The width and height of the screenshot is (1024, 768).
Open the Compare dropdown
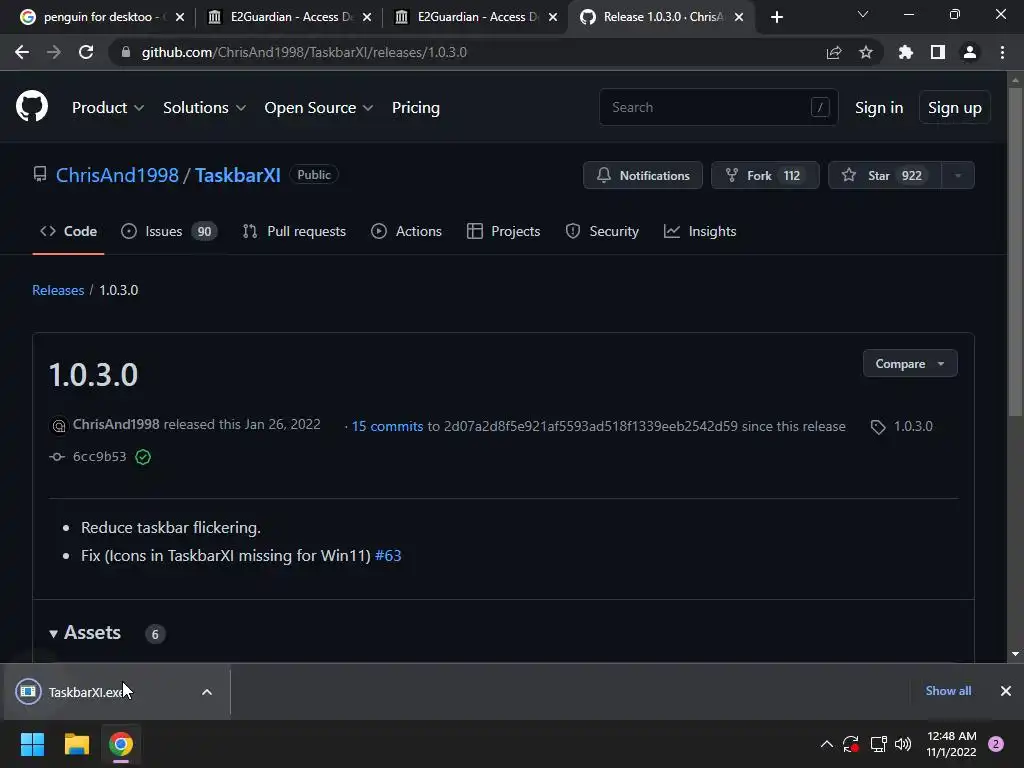[x=910, y=364]
